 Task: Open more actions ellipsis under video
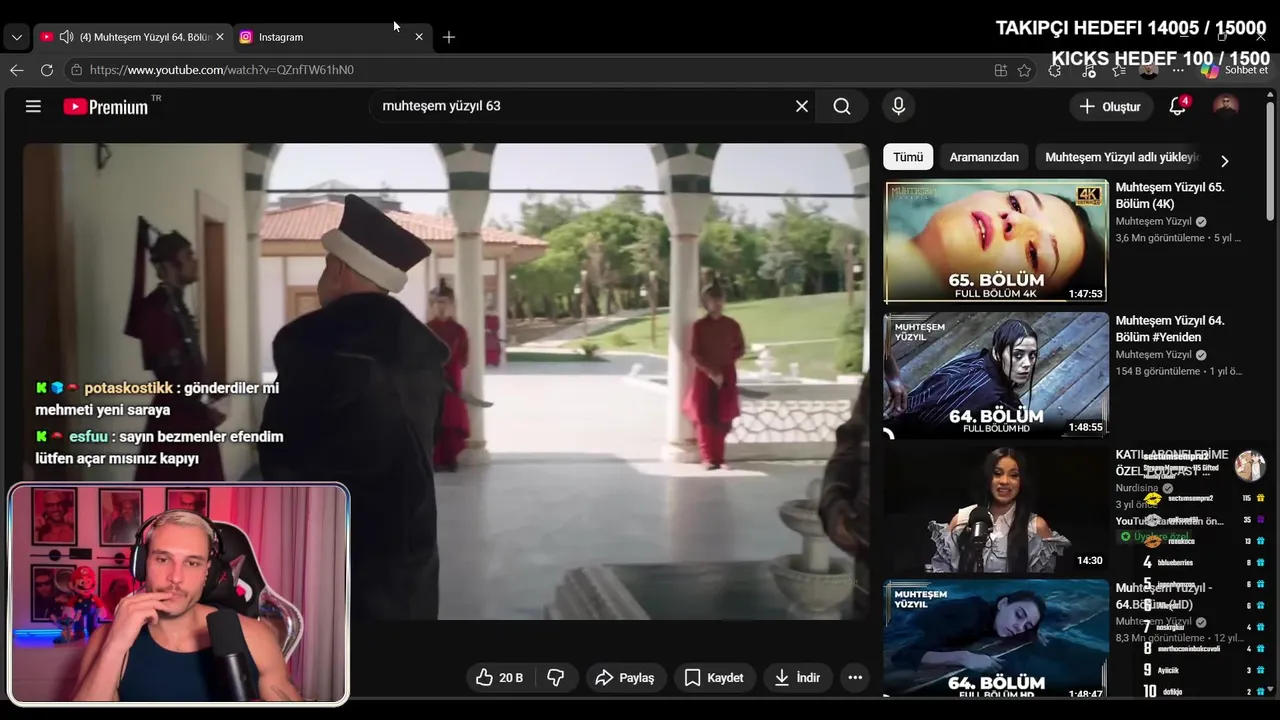tap(855, 677)
